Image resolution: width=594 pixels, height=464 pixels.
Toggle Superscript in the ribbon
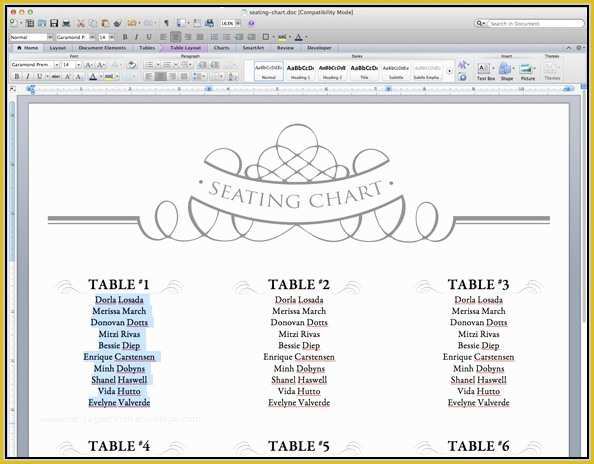(x=67, y=77)
